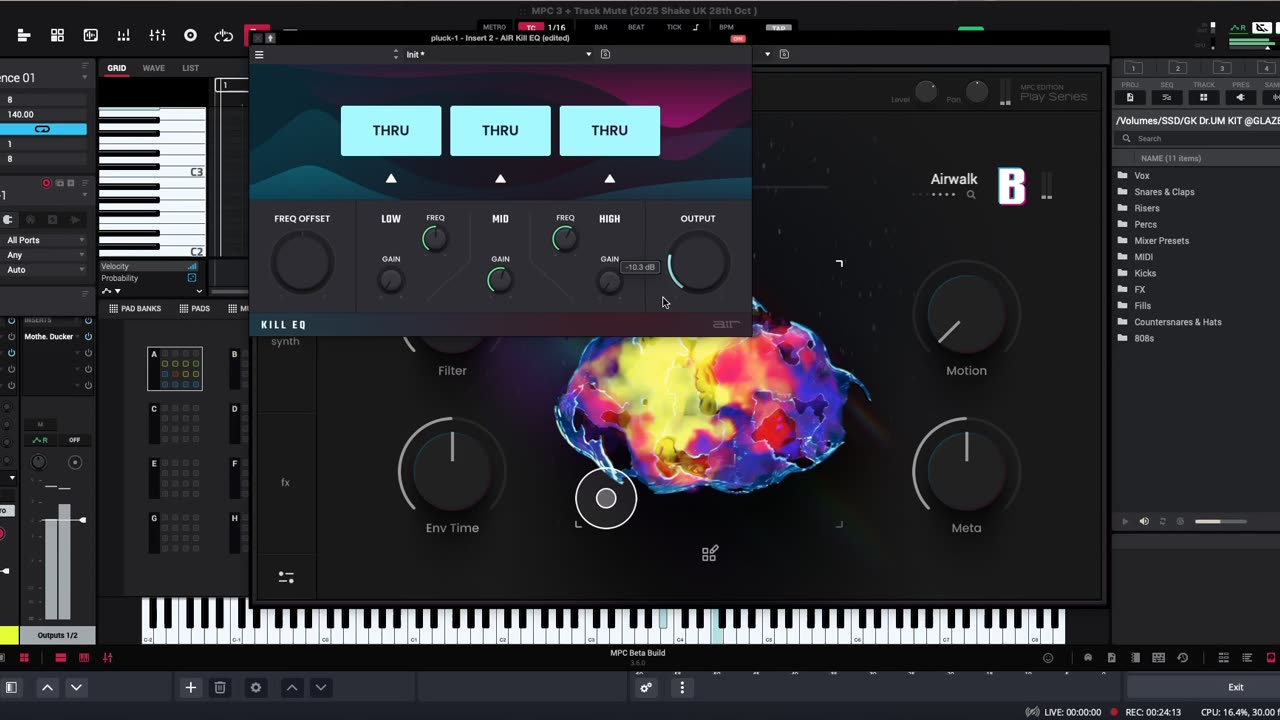Image resolution: width=1280 pixels, height=720 pixels.
Task: Open the PADS tab
Action: [x=195, y=309]
